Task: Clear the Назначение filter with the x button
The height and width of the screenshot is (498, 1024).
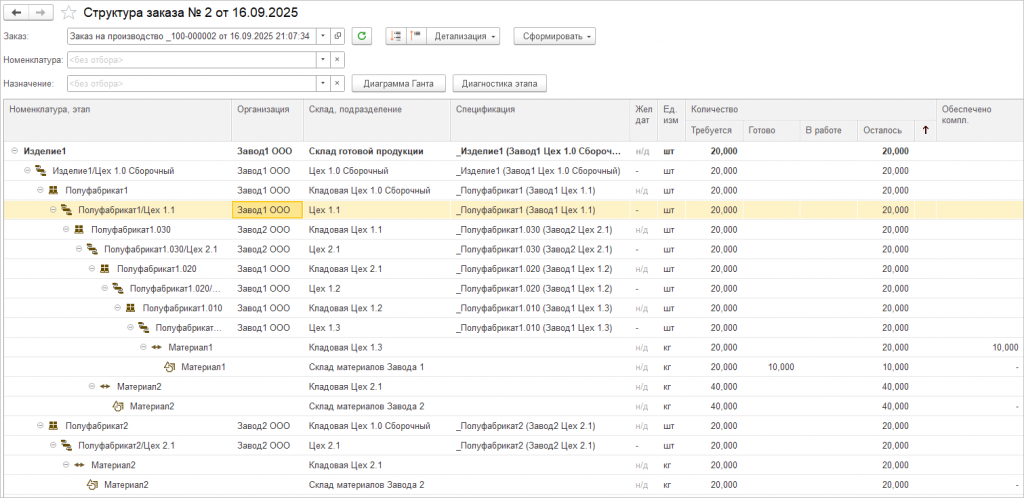Action: click(338, 84)
